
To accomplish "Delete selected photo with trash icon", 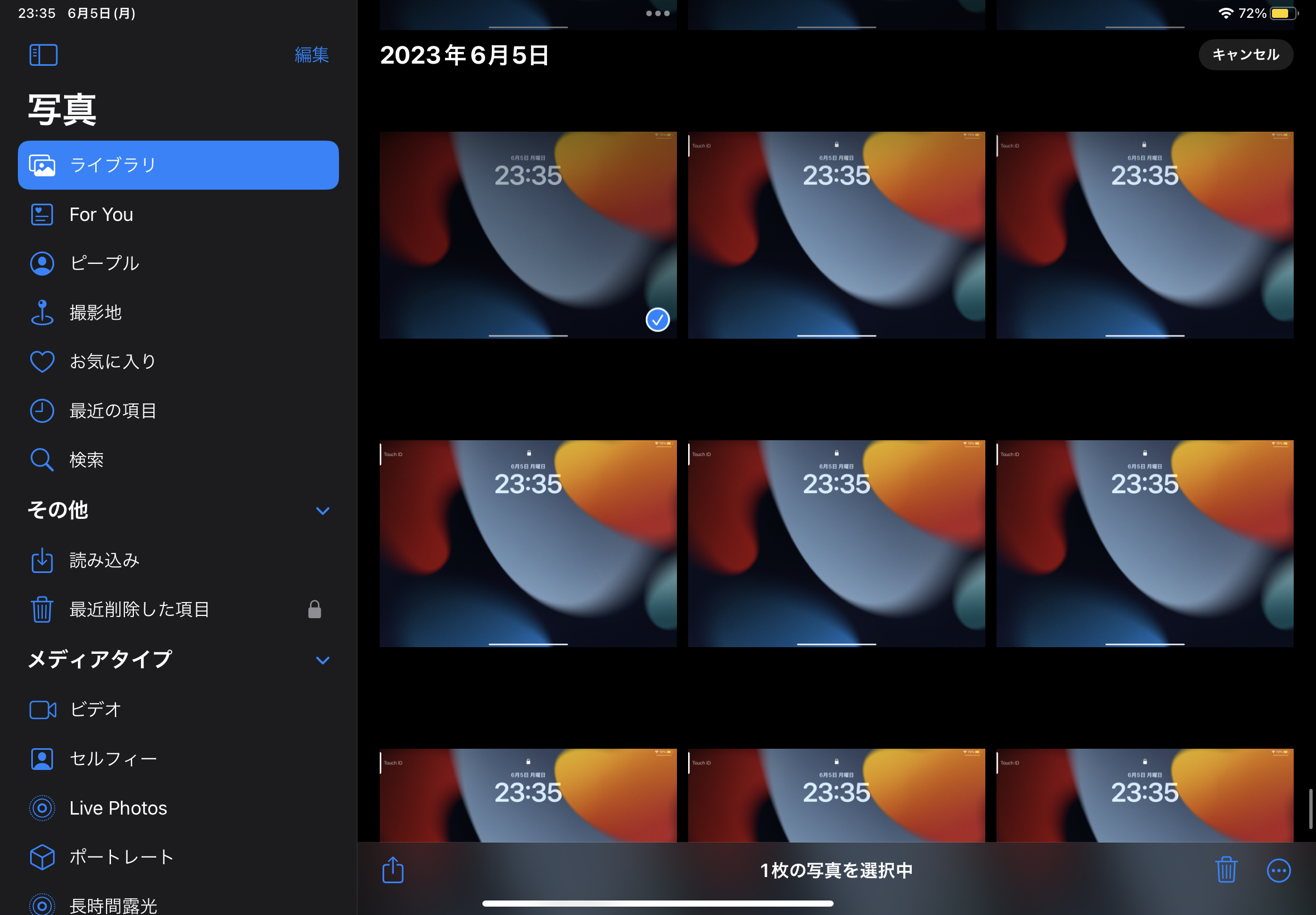I will (x=1226, y=870).
